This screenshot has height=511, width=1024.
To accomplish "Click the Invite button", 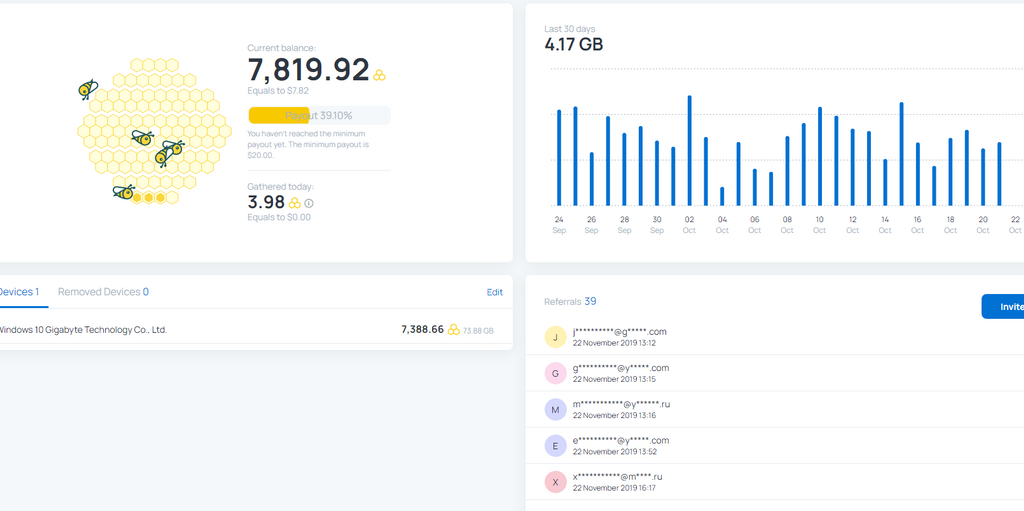I will click(x=1003, y=306).
